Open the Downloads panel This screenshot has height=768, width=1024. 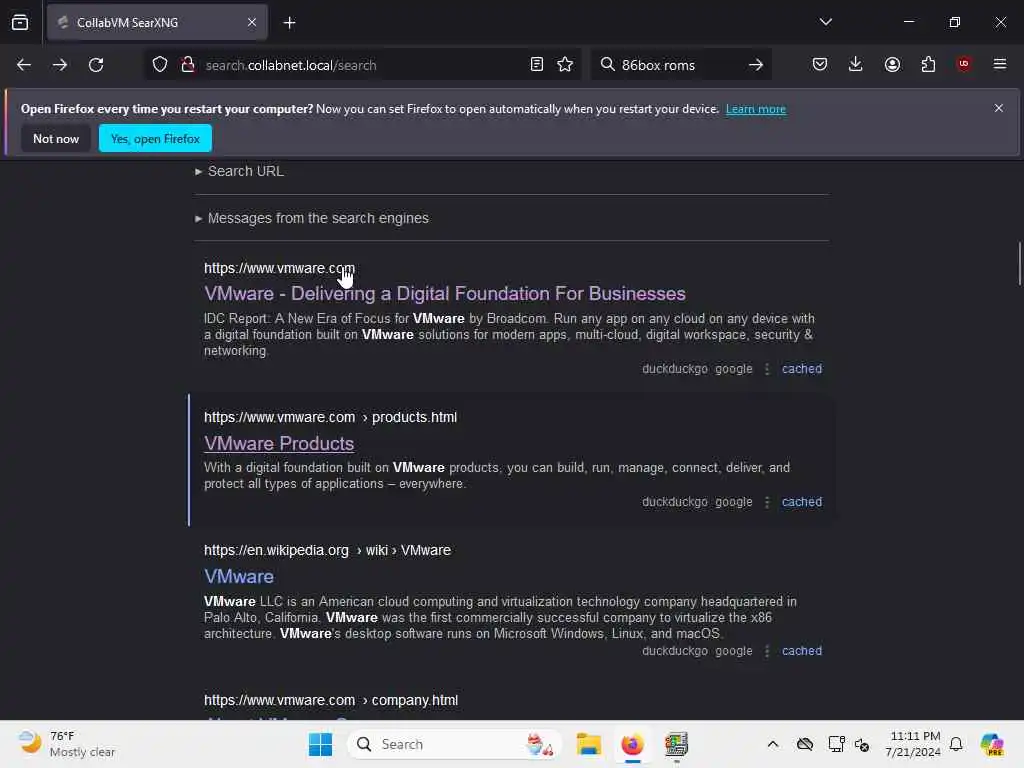(x=856, y=64)
